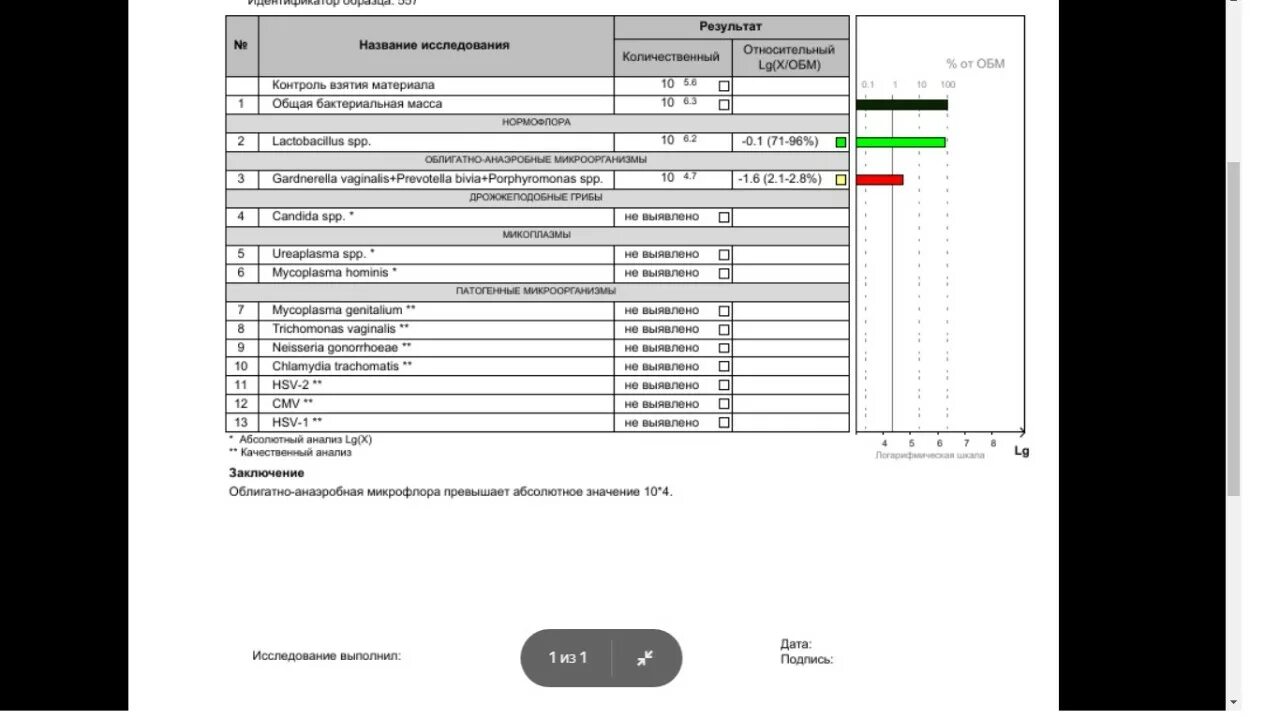Click 'Контроль взятия материала' row label

(x=353, y=86)
